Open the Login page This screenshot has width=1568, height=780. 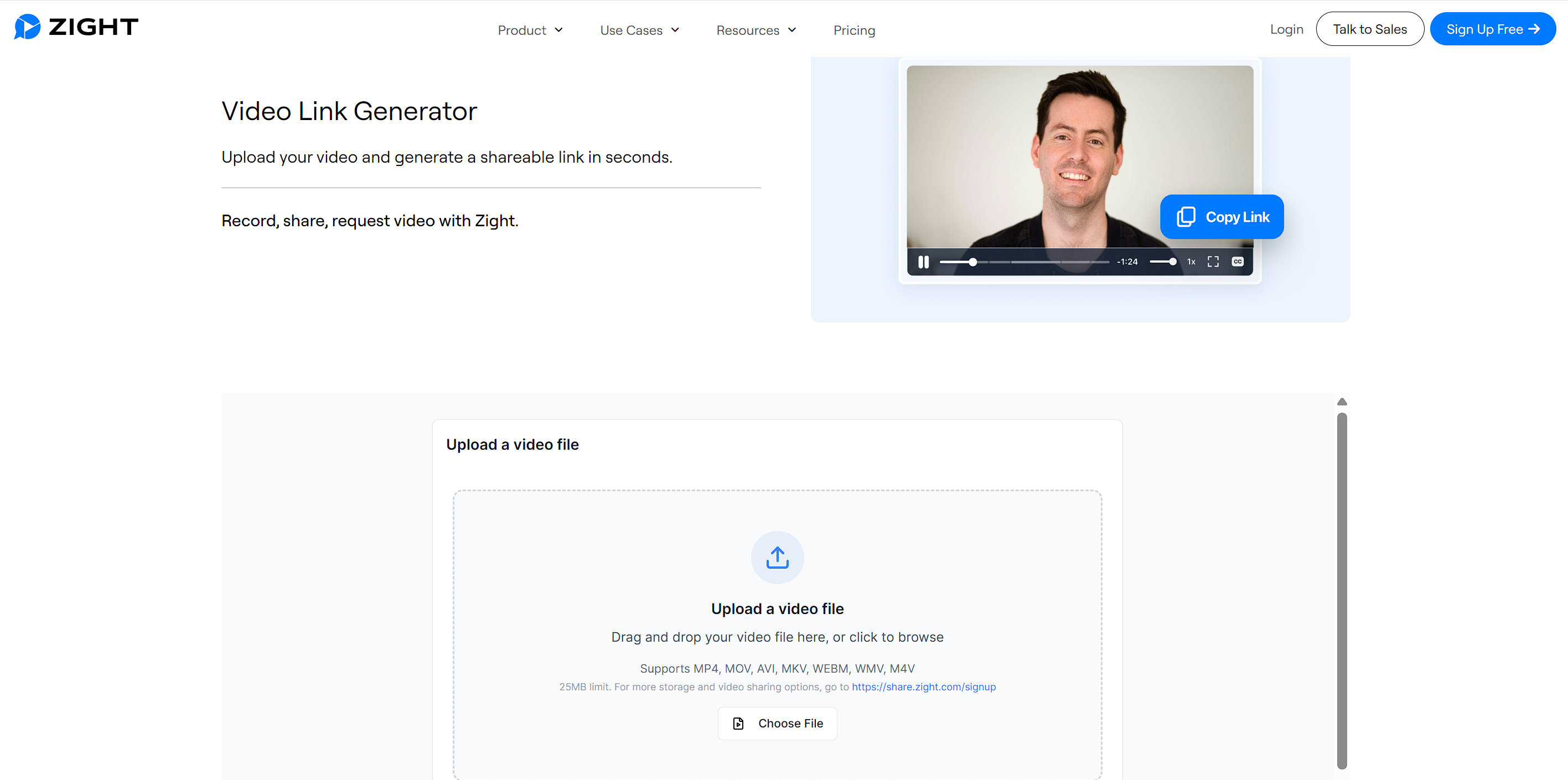click(x=1286, y=29)
